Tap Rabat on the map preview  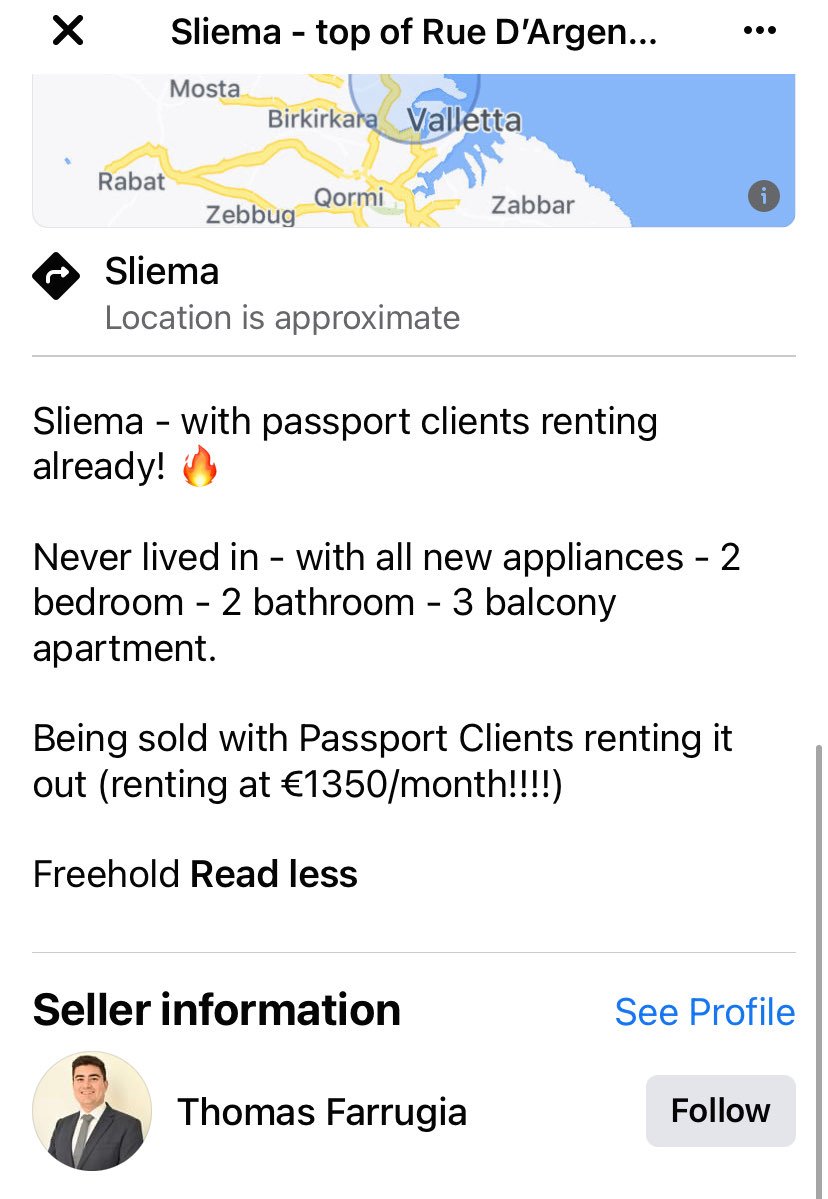pos(132,182)
